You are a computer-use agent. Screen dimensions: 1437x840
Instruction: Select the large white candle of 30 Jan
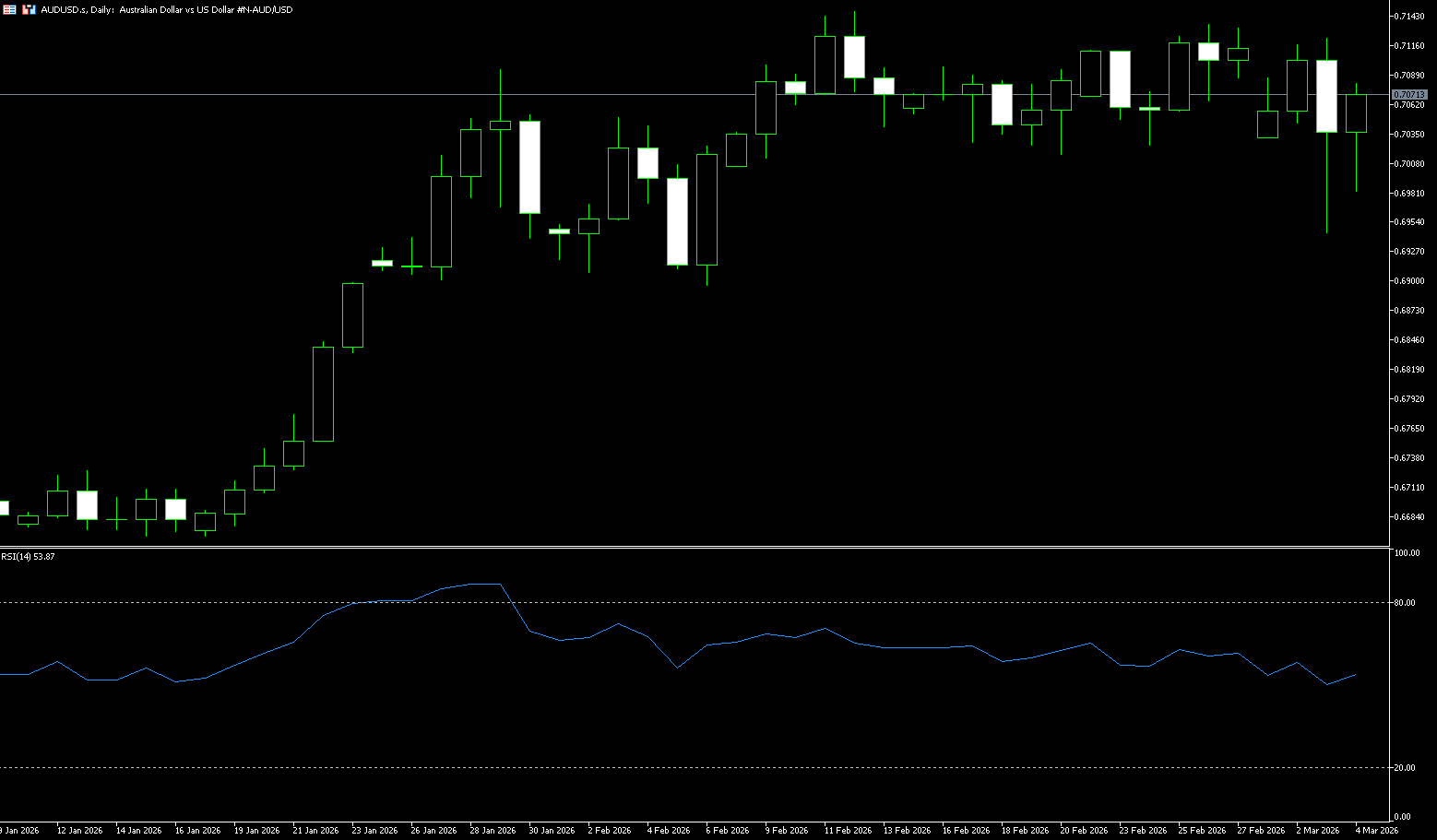[x=529, y=167]
